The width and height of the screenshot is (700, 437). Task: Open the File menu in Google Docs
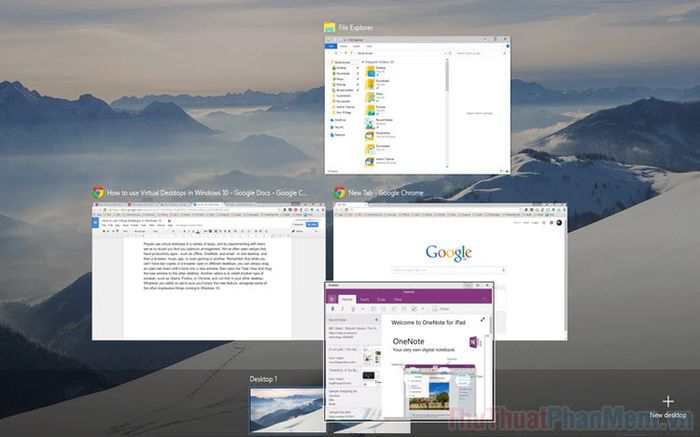click(x=104, y=225)
